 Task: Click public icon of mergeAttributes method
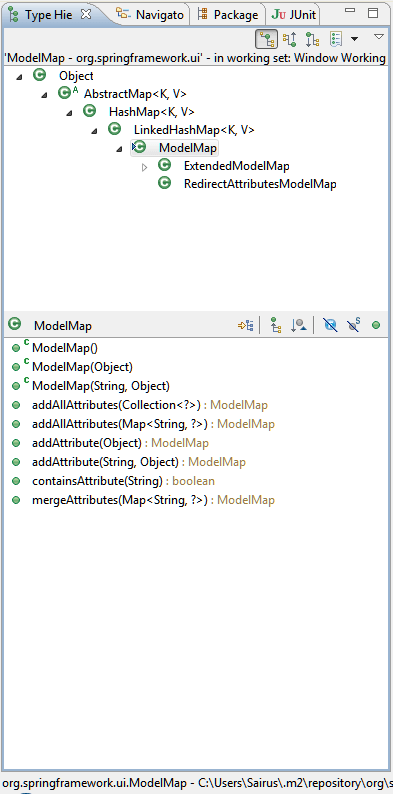pos(16,500)
